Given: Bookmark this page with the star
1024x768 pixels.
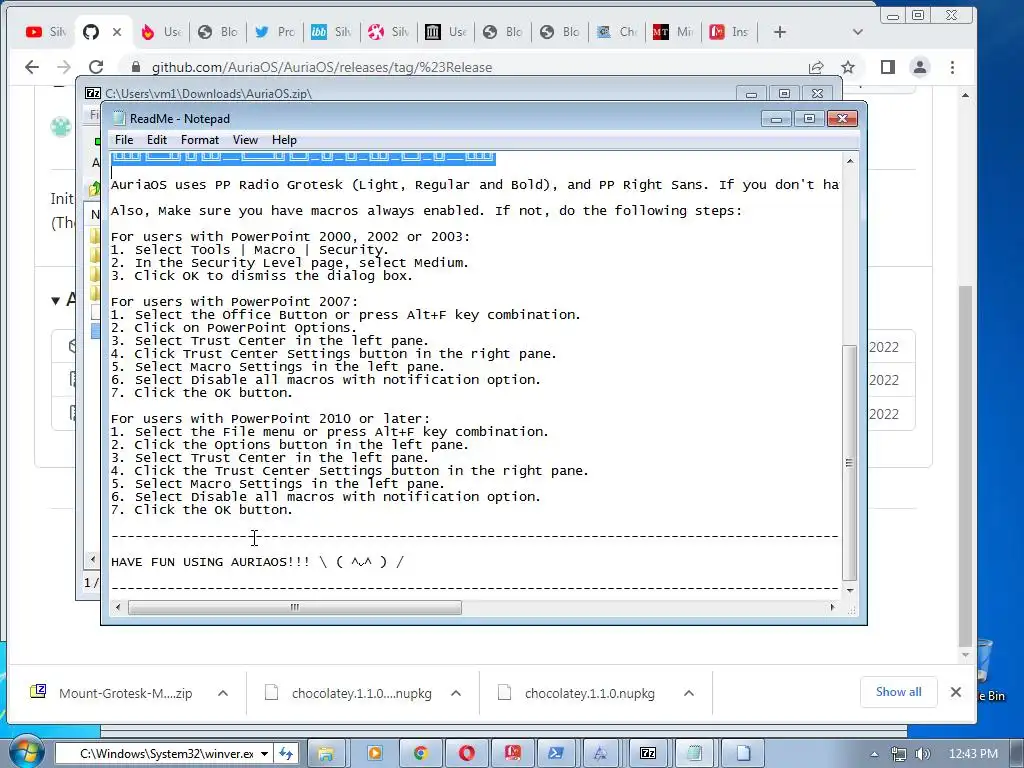Looking at the screenshot, I should tap(848, 67).
